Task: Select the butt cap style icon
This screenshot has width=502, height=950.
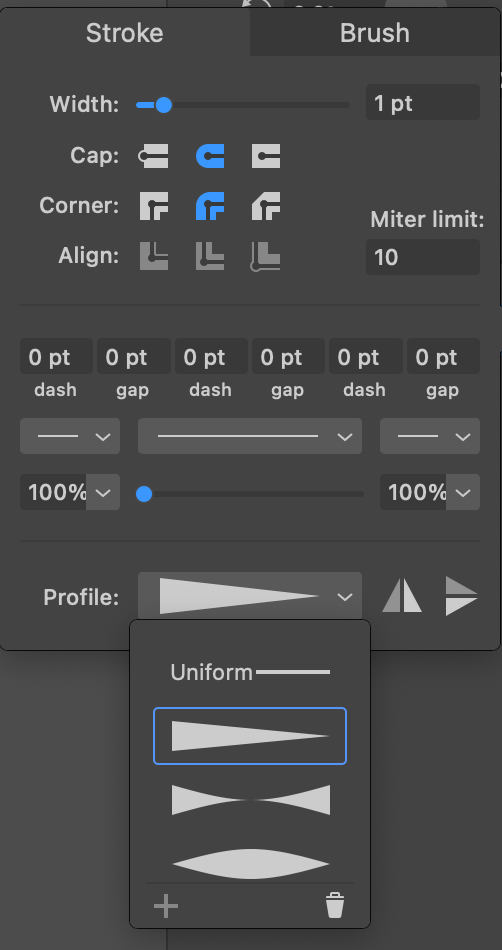Action: pos(154,156)
